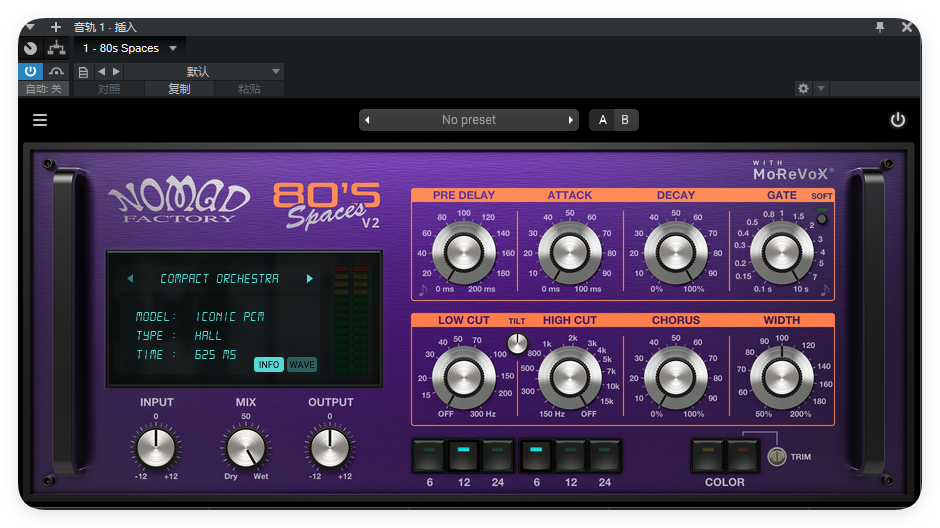Toggle the low cut 12 dB slope button
This screenshot has width=940, height=528.
pyautogui.click(x=463, y=455)
